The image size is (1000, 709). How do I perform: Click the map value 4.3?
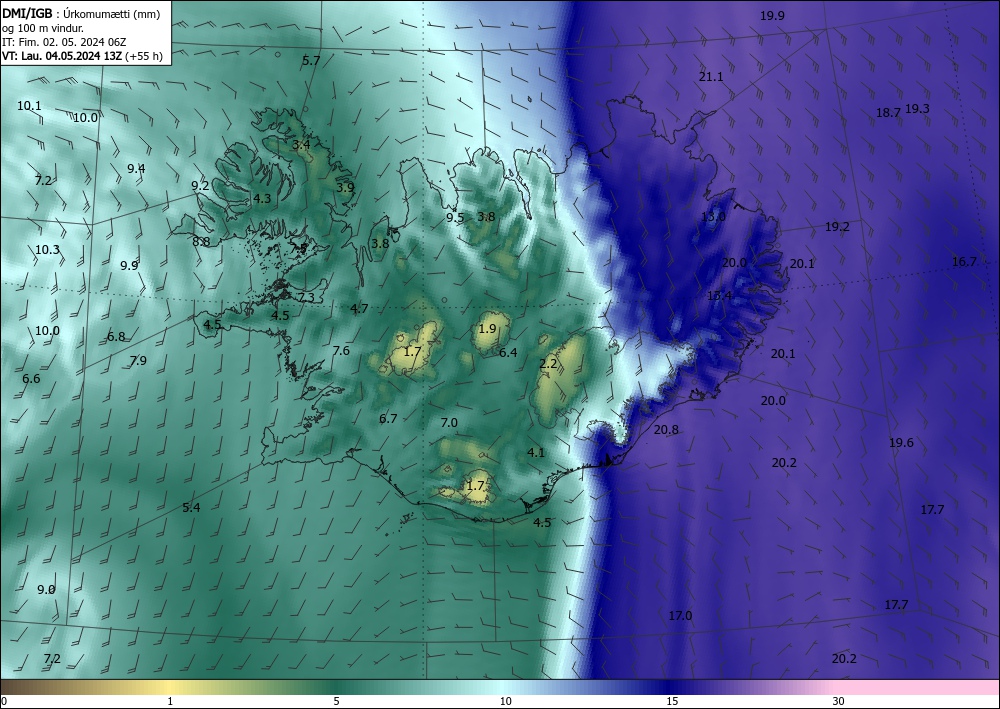262,198
